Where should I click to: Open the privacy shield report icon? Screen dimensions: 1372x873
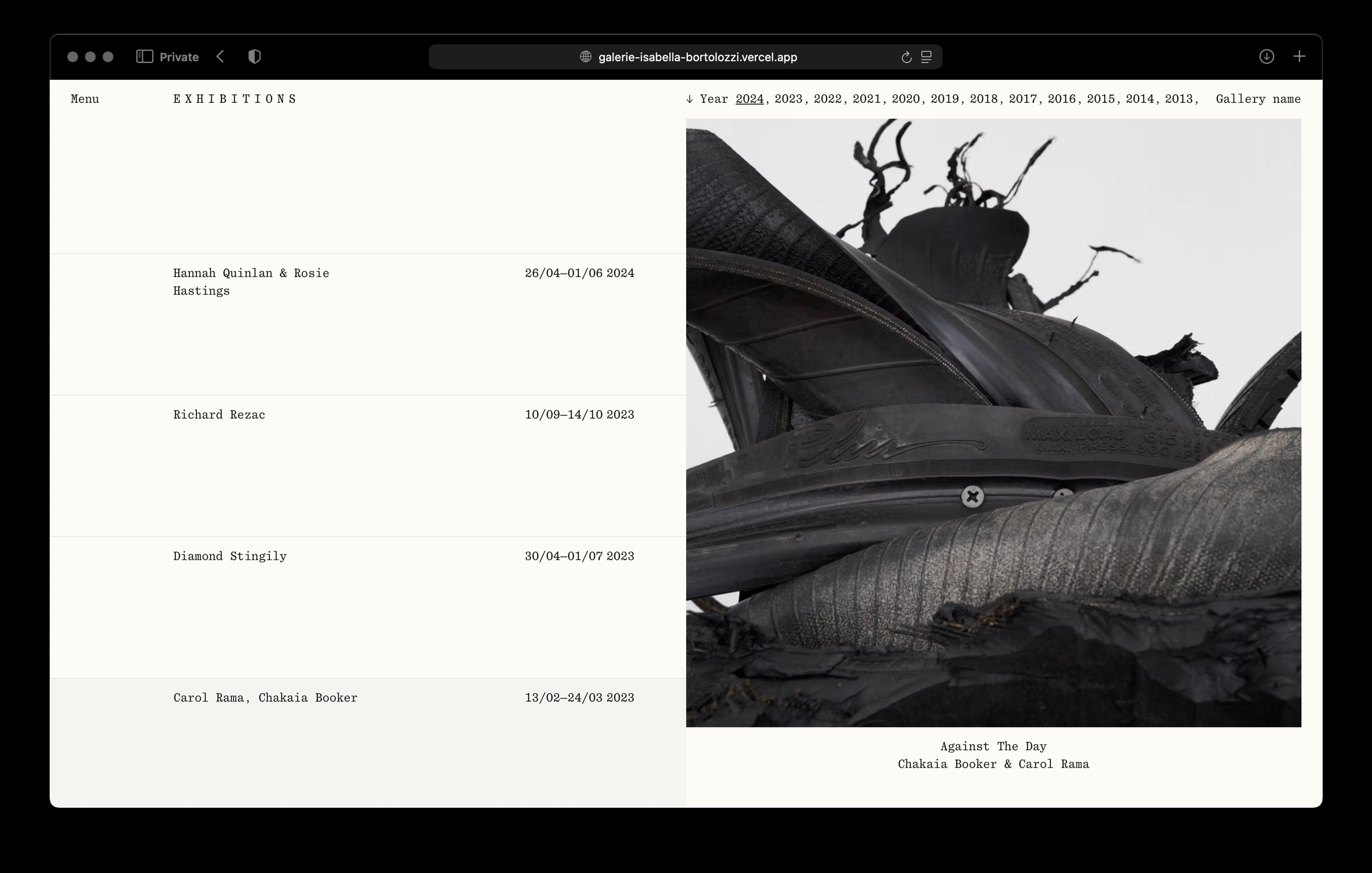[x=254, y=56]
